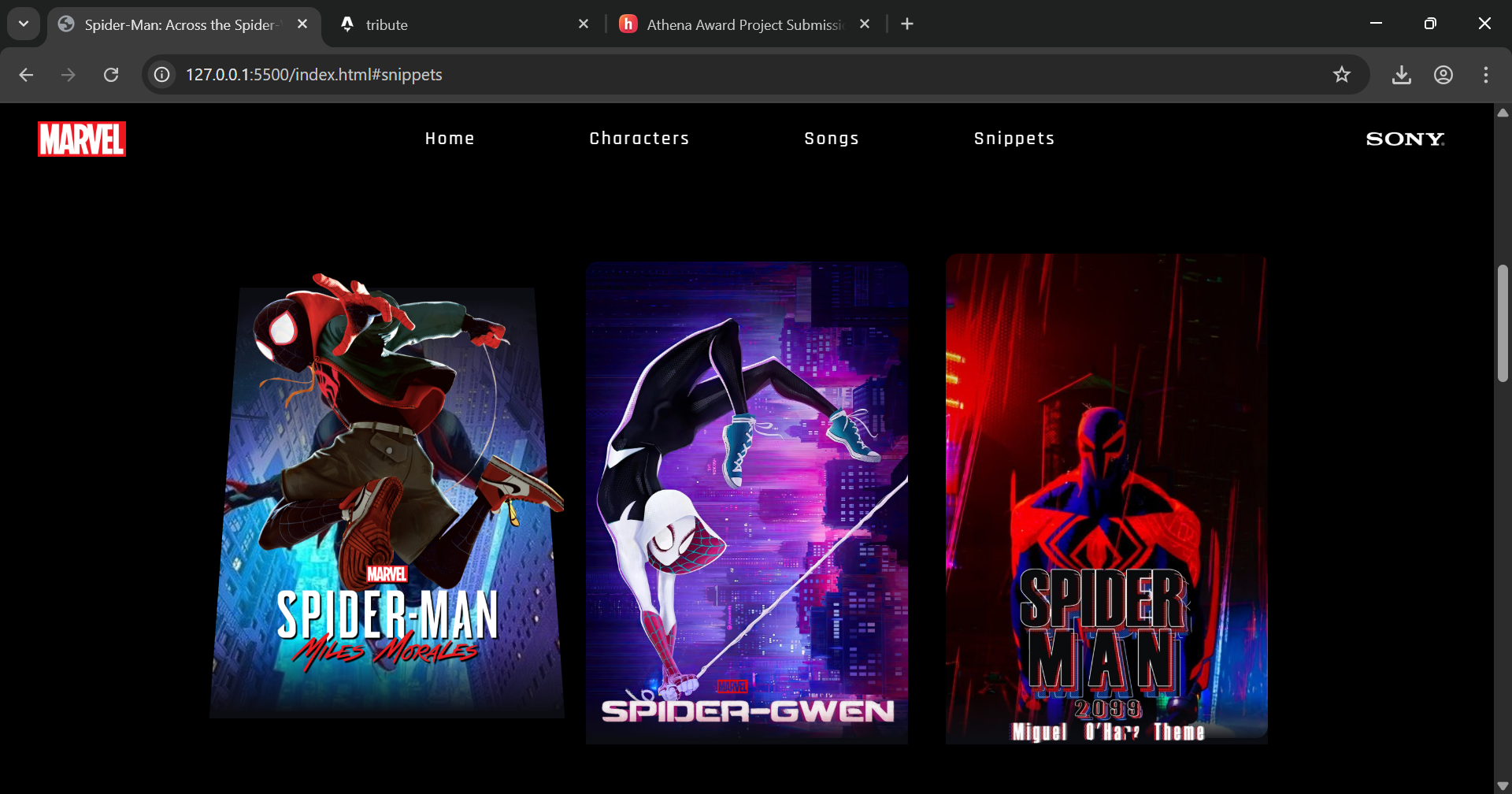Select the Spider-Gwen poster card

click(747, 503)
